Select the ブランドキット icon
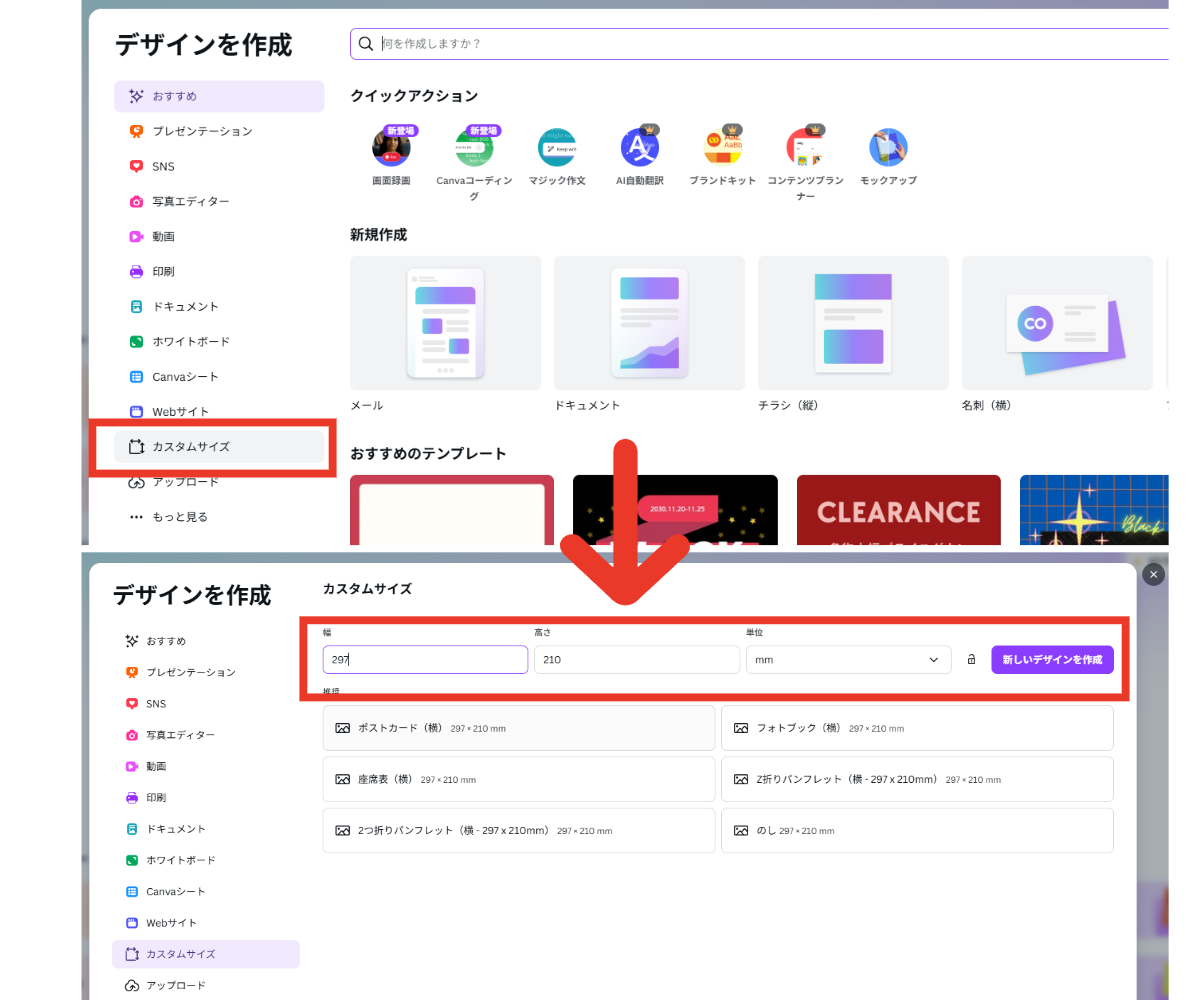The image size is (1200, 1000). 723,148
